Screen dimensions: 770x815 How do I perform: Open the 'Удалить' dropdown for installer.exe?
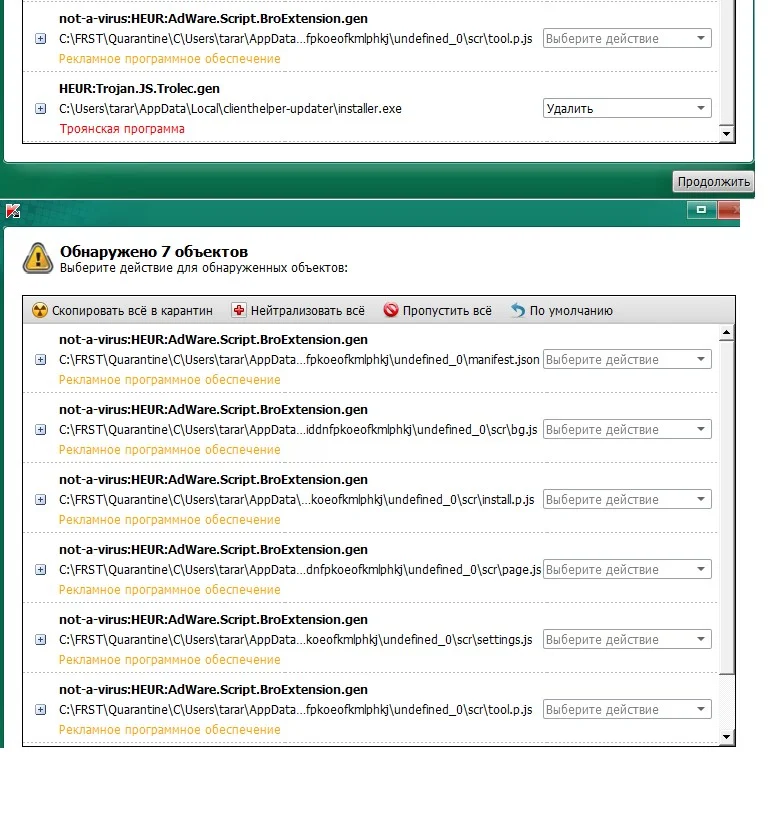click(x=626, y=109)
